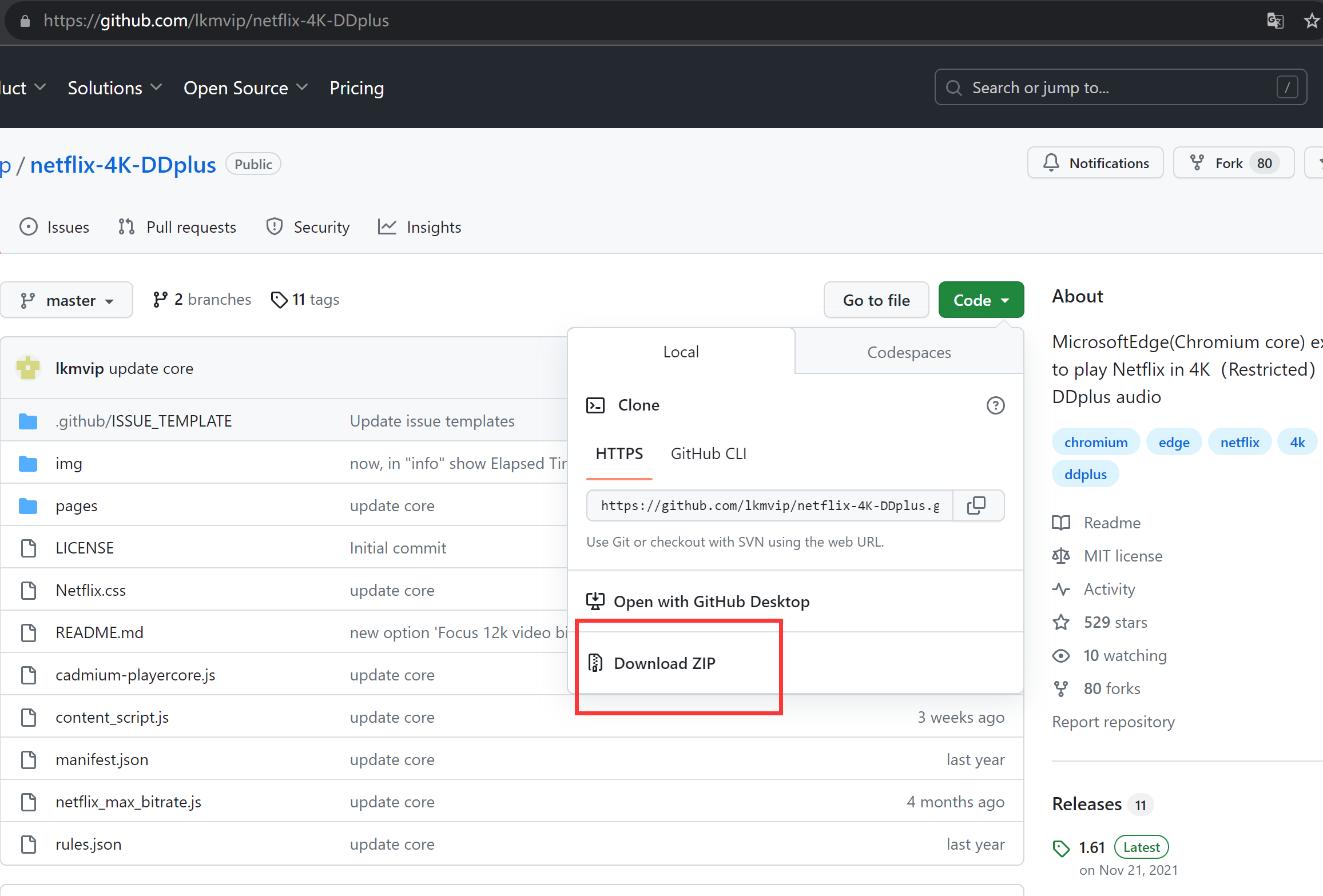Expand the Solutions navigation menu
The width and height of the screenshot is (1323, 896).
click(x=115, y=87)
